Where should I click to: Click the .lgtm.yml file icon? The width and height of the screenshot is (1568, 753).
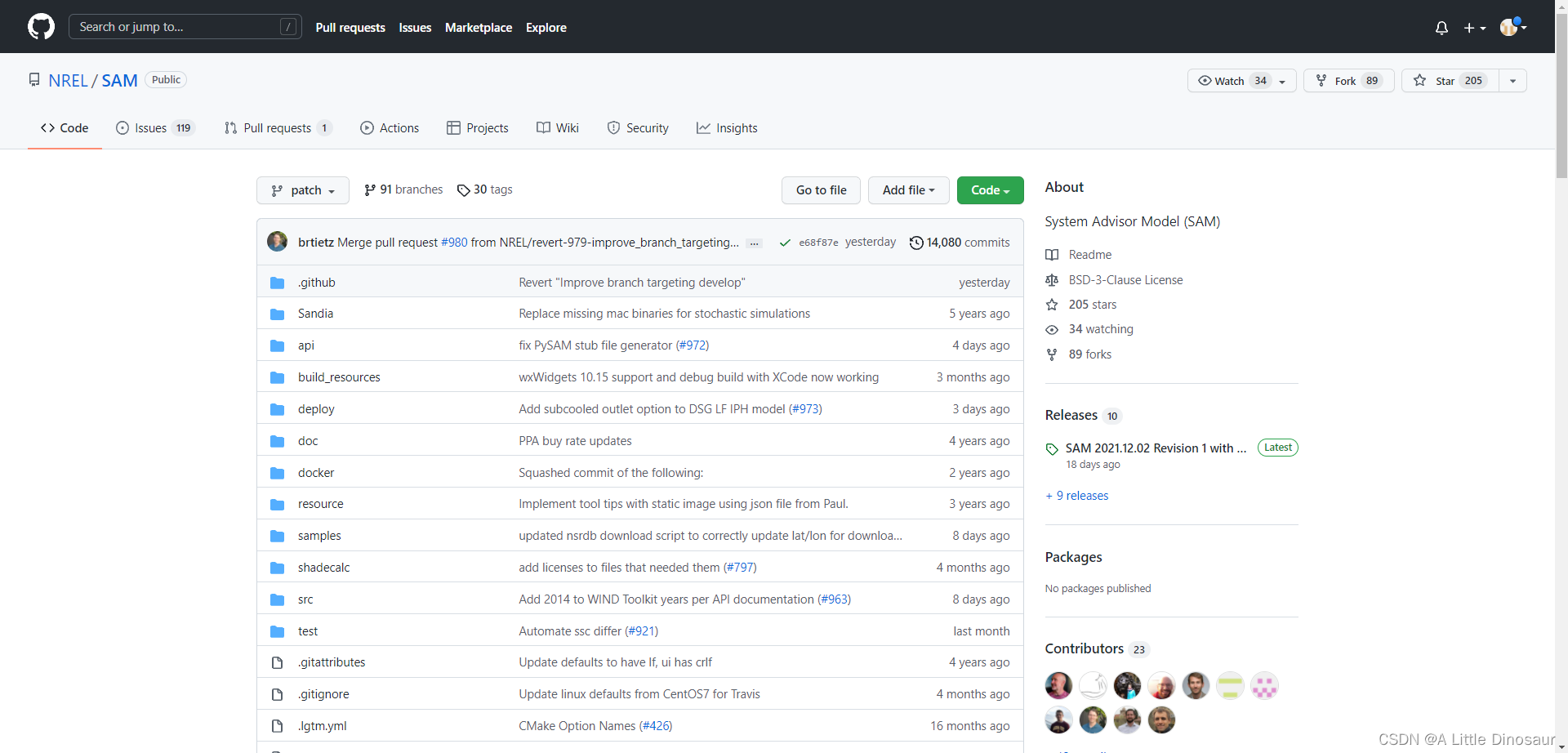click(278, 727)
